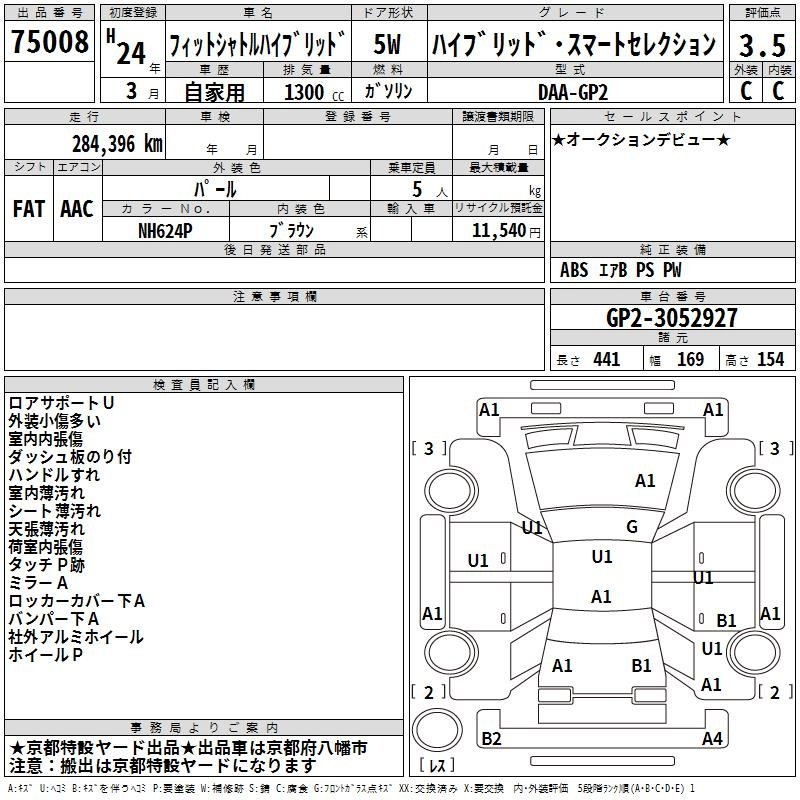Click the G windshield mark on diagram
Image resolution: width=800 pixels, height=800 pixels.
632,527
